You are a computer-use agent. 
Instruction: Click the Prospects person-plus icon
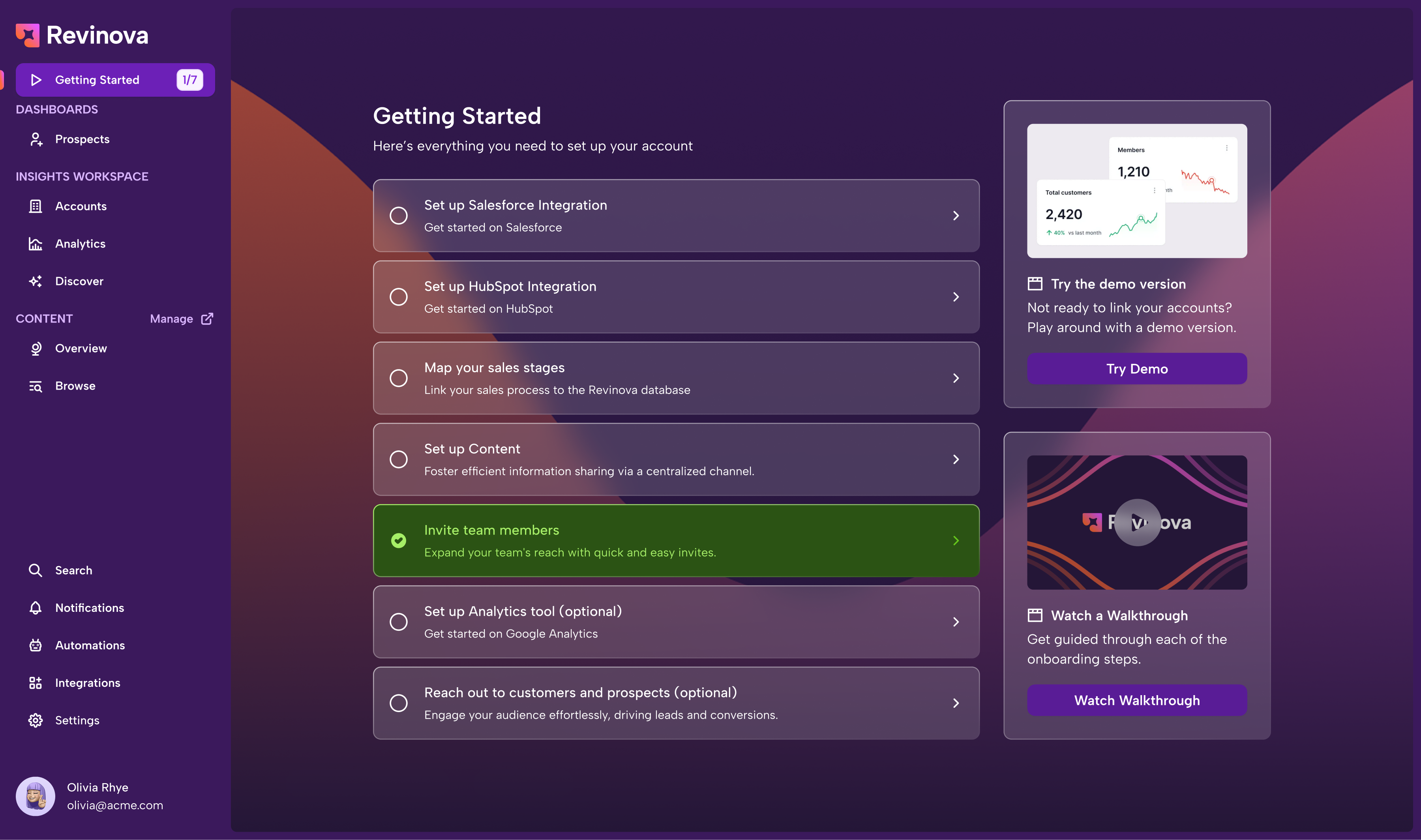tap(36, 139)
